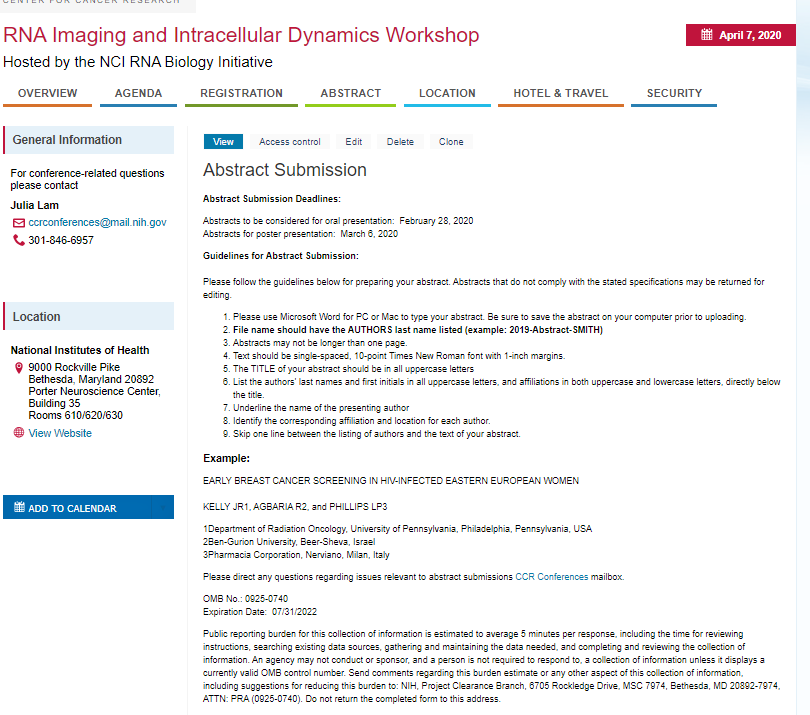Expand the Add to Calendar dropdown arrow
Viewport: 810px width, 715px height.
pos(163,507)
